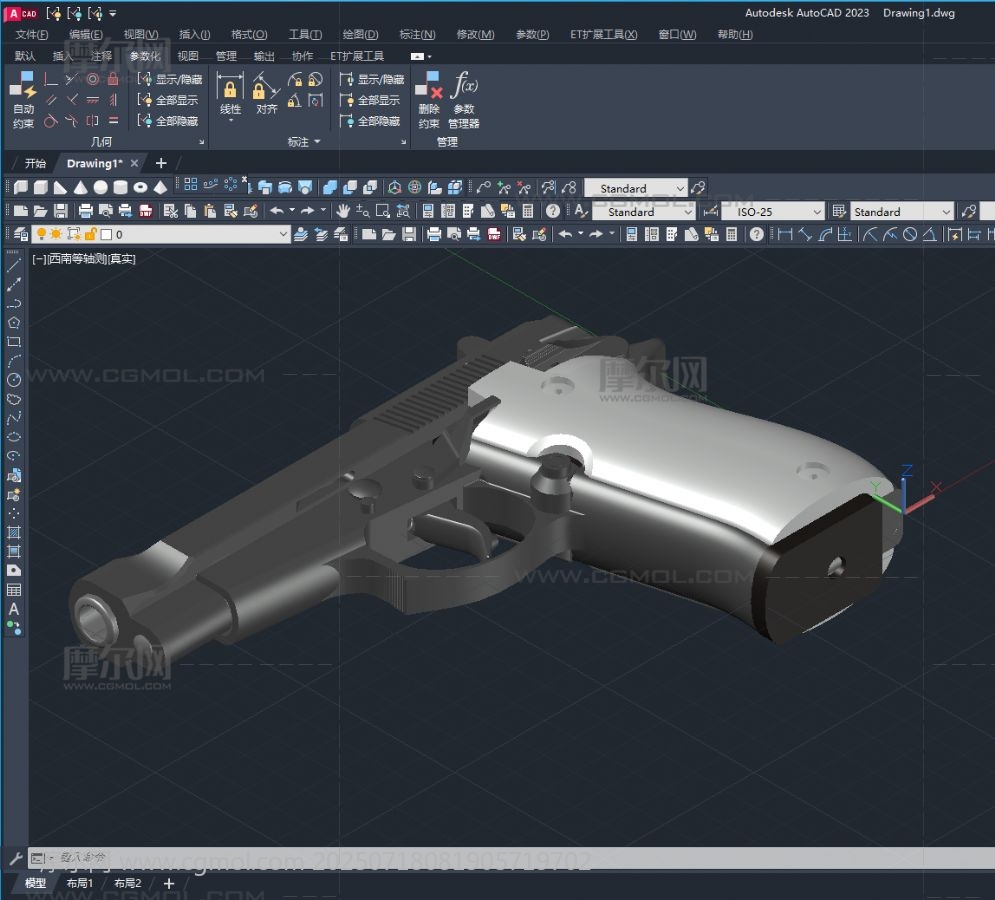Select the Sphere solid tool
This screenshot has width=995, height=900.
(100, 187)
